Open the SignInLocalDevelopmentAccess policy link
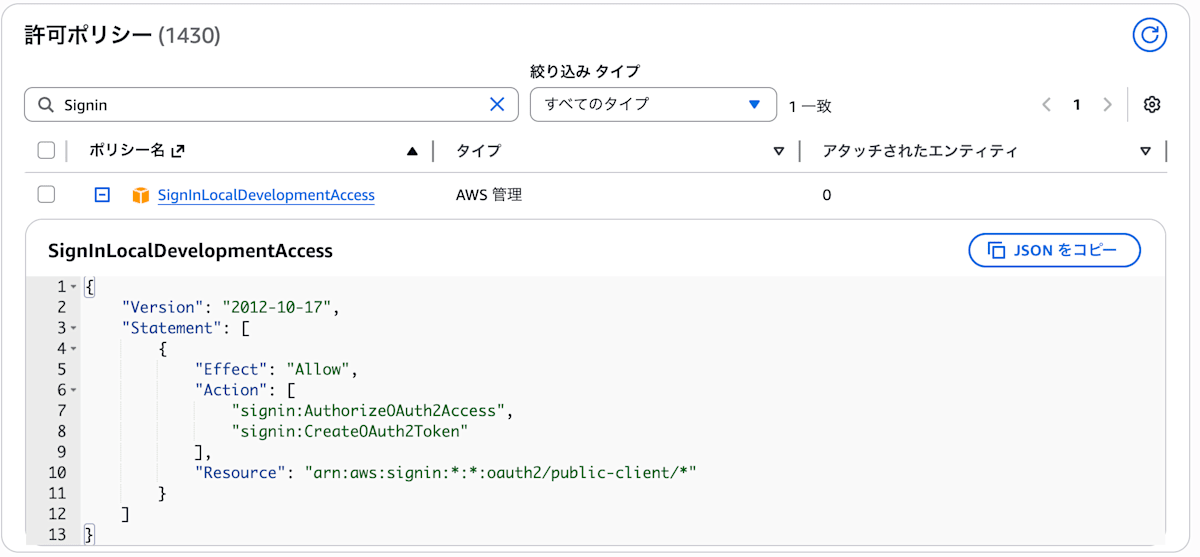Screen dimensions: 1200x557 coord(266,195)
